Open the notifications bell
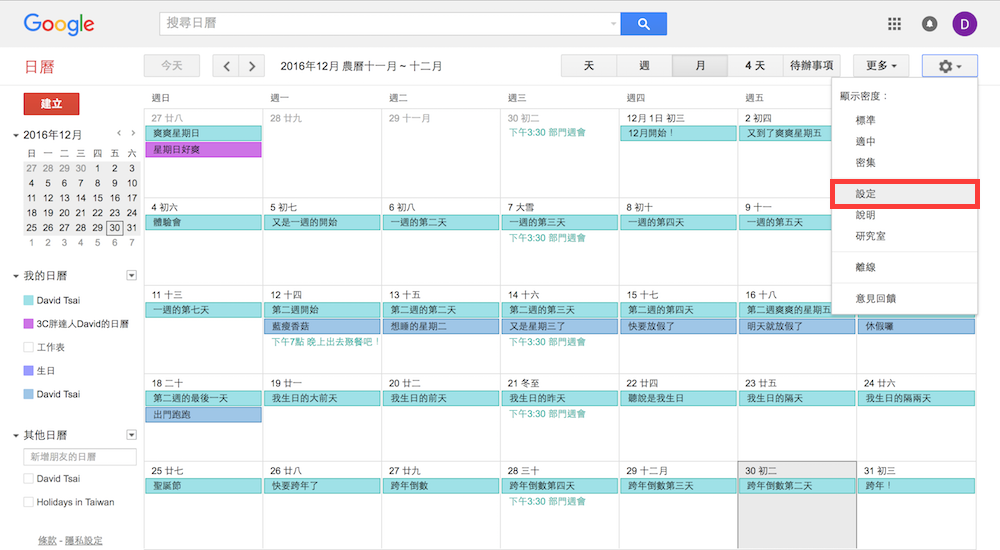Image resolution: width=1000 pixels, height=550 pixels. pyautogui.click(x=929, y=24)
